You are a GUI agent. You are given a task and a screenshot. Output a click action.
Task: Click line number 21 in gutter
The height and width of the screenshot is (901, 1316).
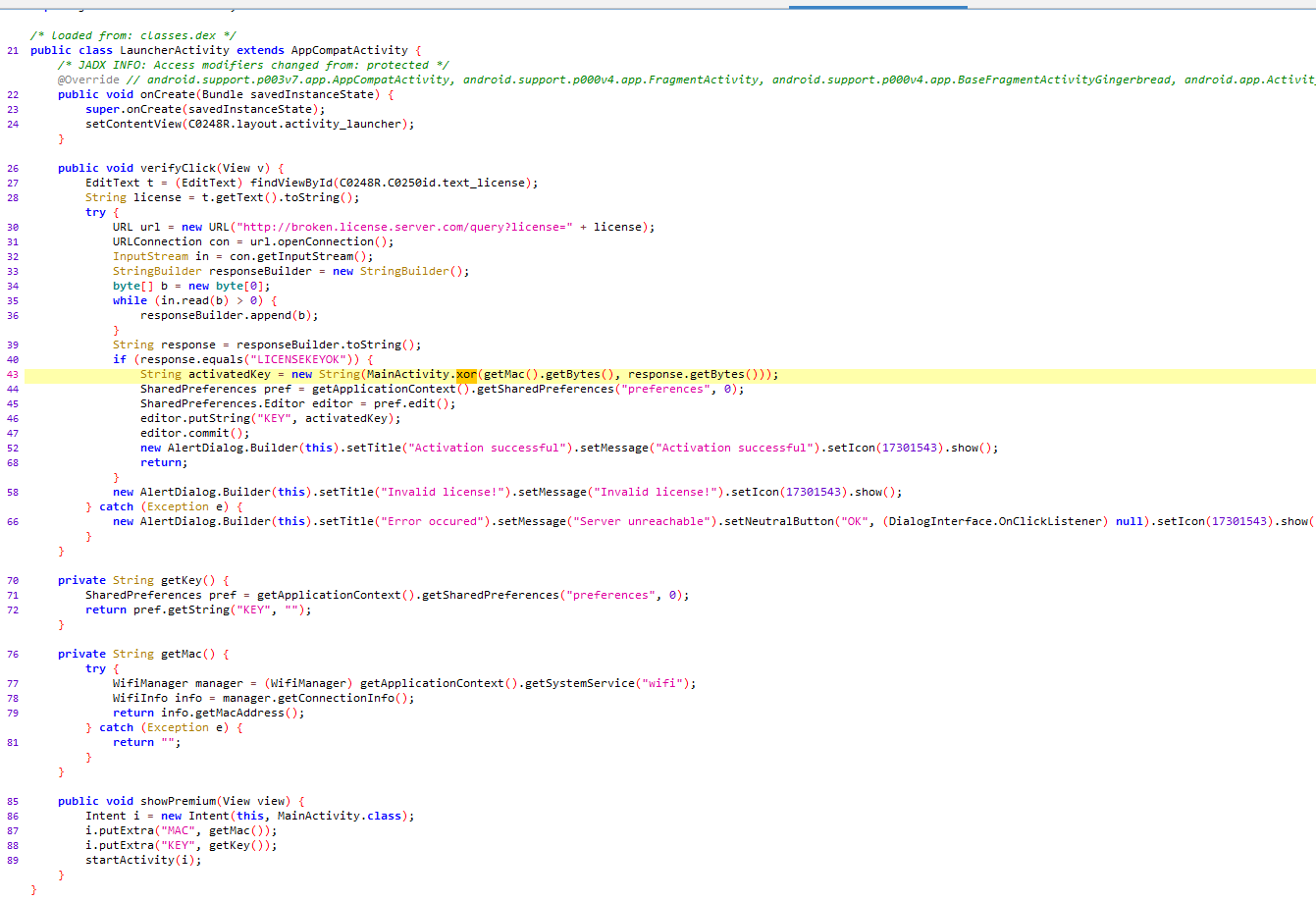pyautogui.click(x=13, y=50)
